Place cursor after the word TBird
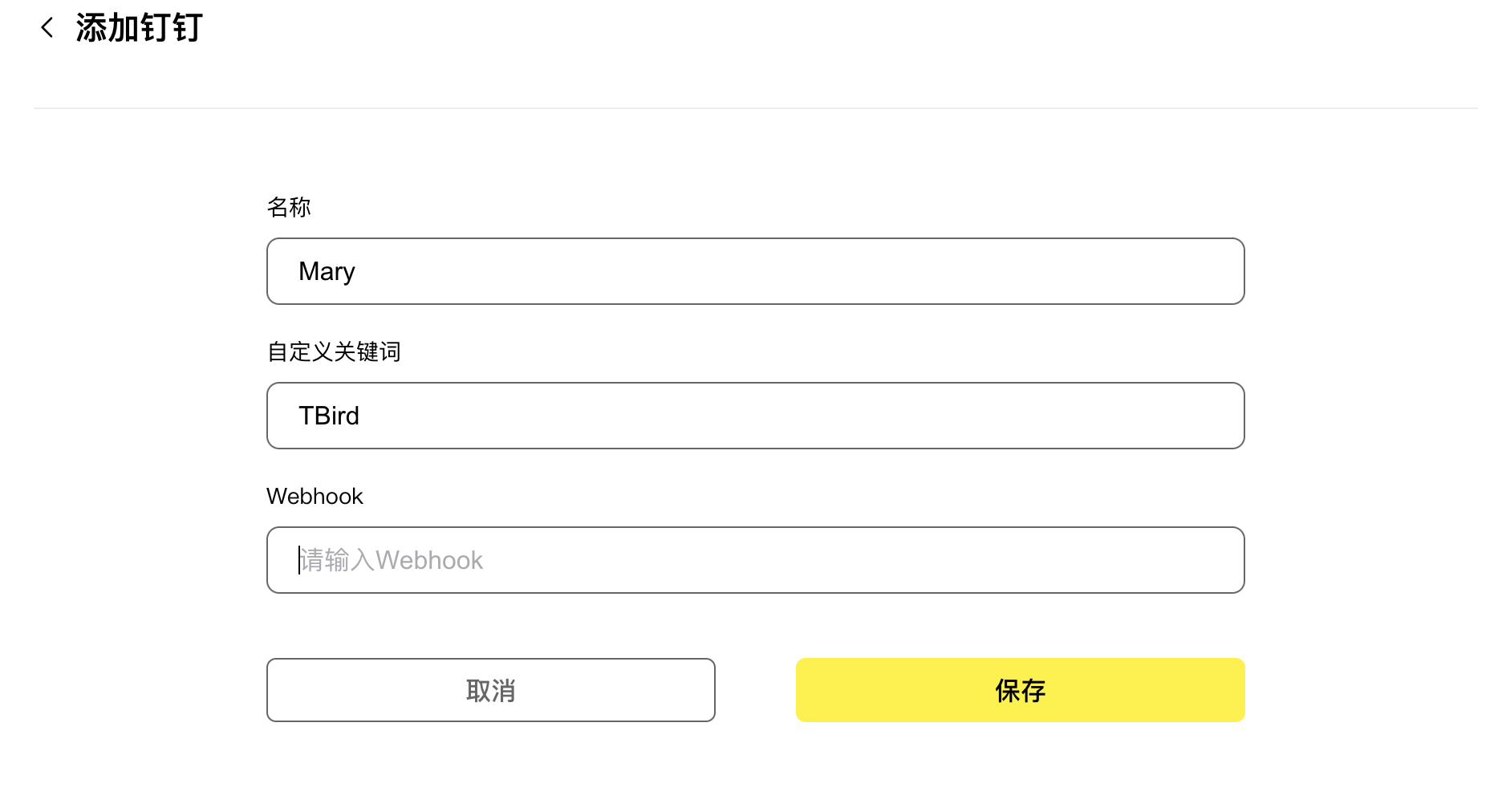The height and width of the screenshot is (812, 1502). coord(361,416)
